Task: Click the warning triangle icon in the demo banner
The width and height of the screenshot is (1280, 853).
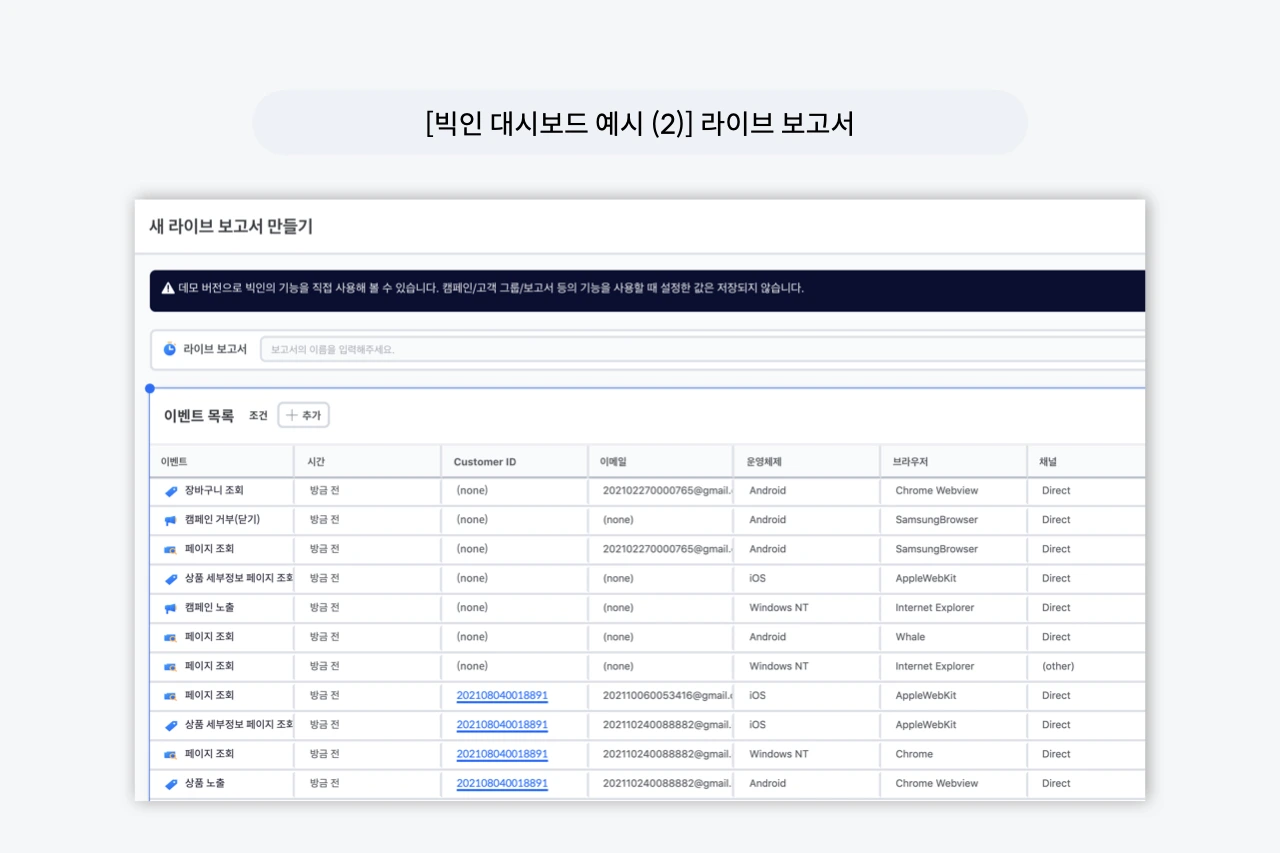Action: coord(168,288)
